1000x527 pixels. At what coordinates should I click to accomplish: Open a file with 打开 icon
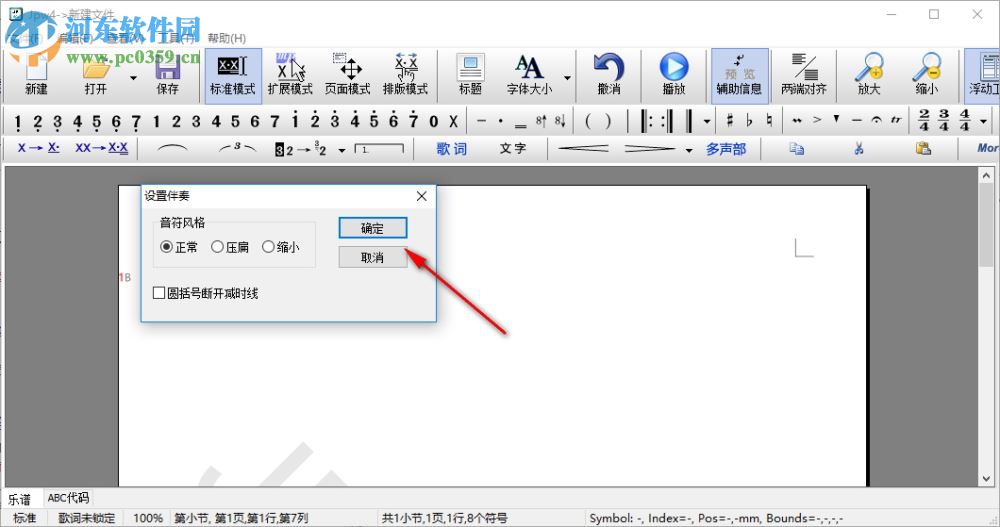(96, 75)
